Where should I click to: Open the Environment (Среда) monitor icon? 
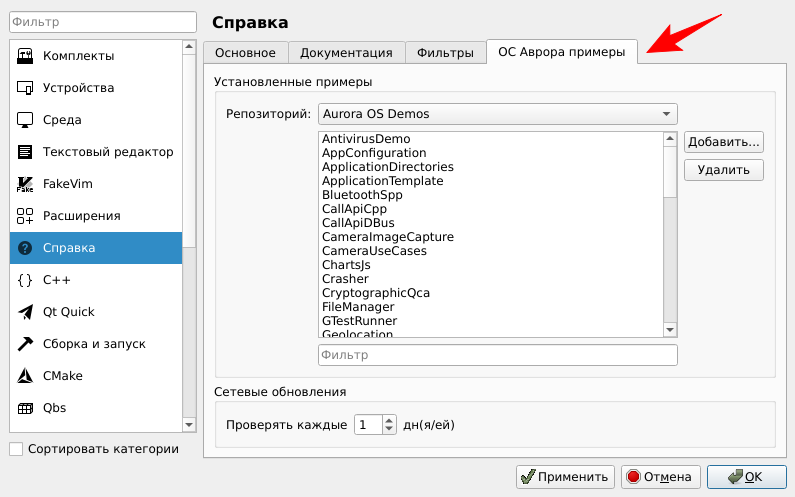pos(25,120)
